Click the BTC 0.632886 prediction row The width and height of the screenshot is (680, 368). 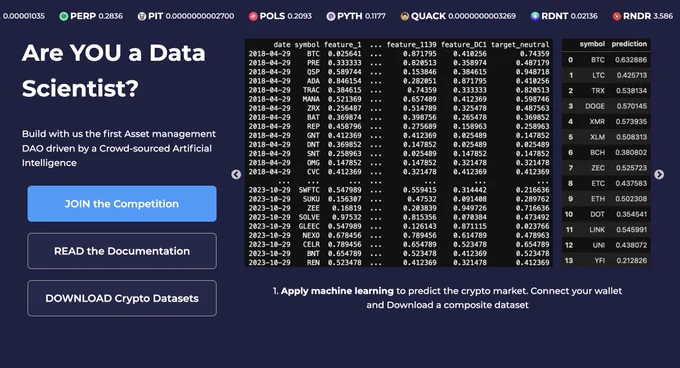tap(606, 60)
